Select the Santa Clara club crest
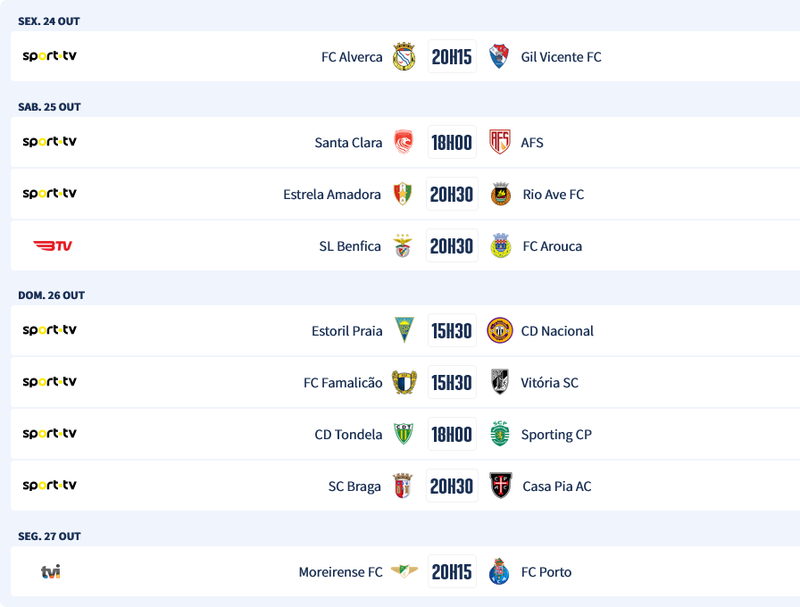Viewport: 800px width, 607px height. [403, 142]
